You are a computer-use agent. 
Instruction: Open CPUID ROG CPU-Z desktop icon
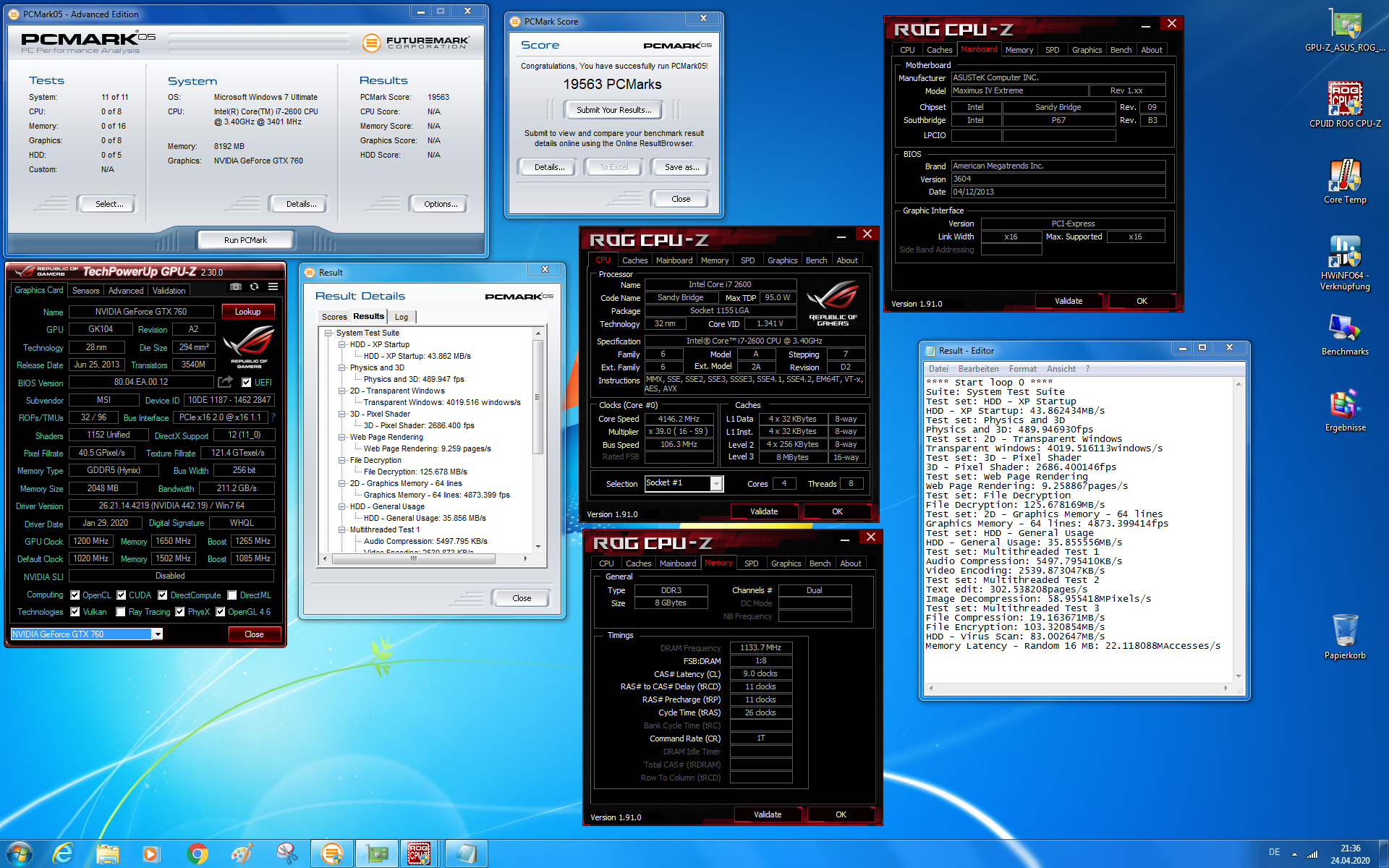click(1345, 104)
